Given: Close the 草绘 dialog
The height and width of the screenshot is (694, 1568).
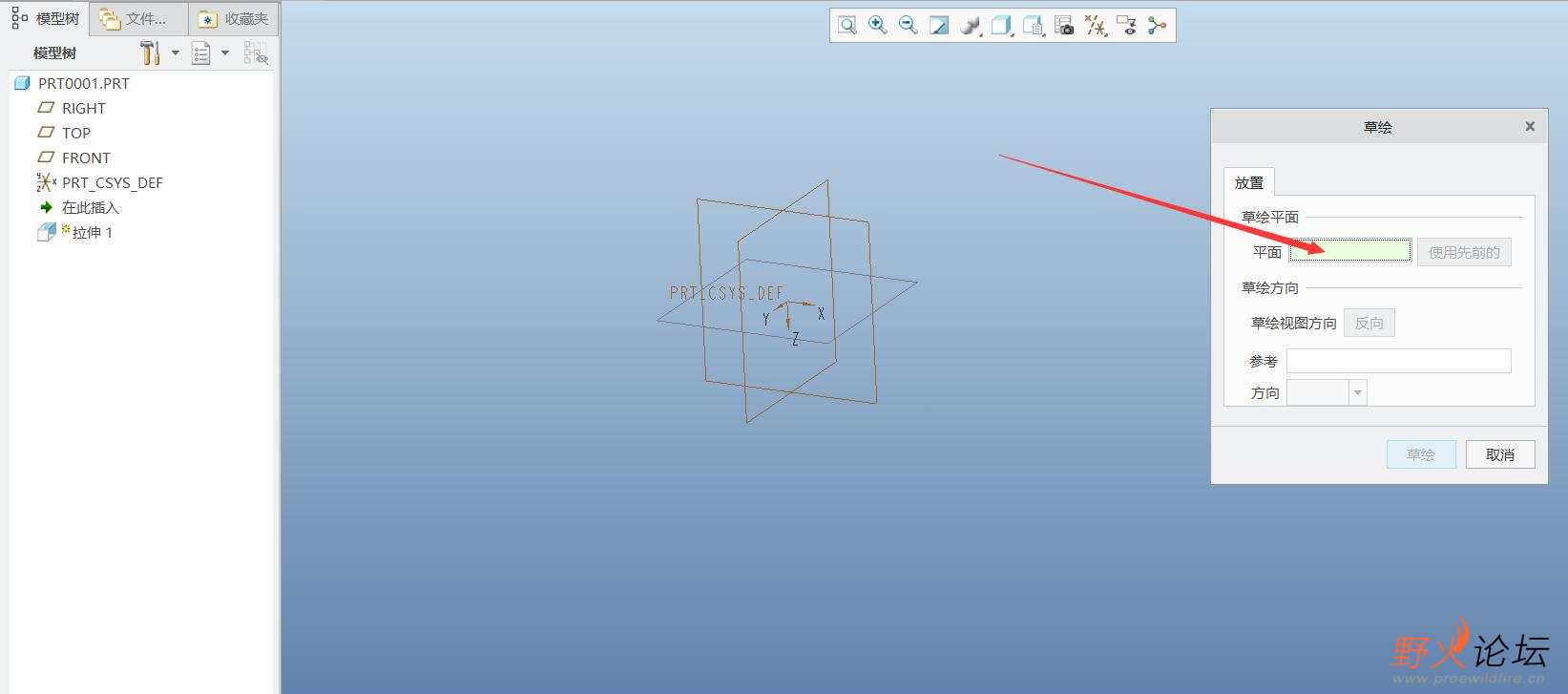Looking at the screenshot, I should [x=1530, y=126].
